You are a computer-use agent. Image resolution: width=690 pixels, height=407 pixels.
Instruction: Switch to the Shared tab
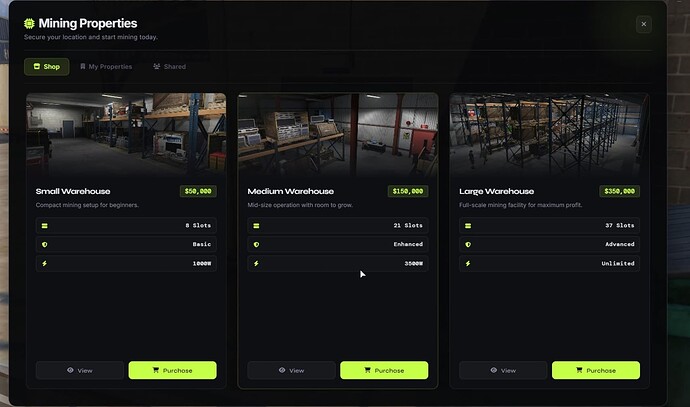point(169,66)
